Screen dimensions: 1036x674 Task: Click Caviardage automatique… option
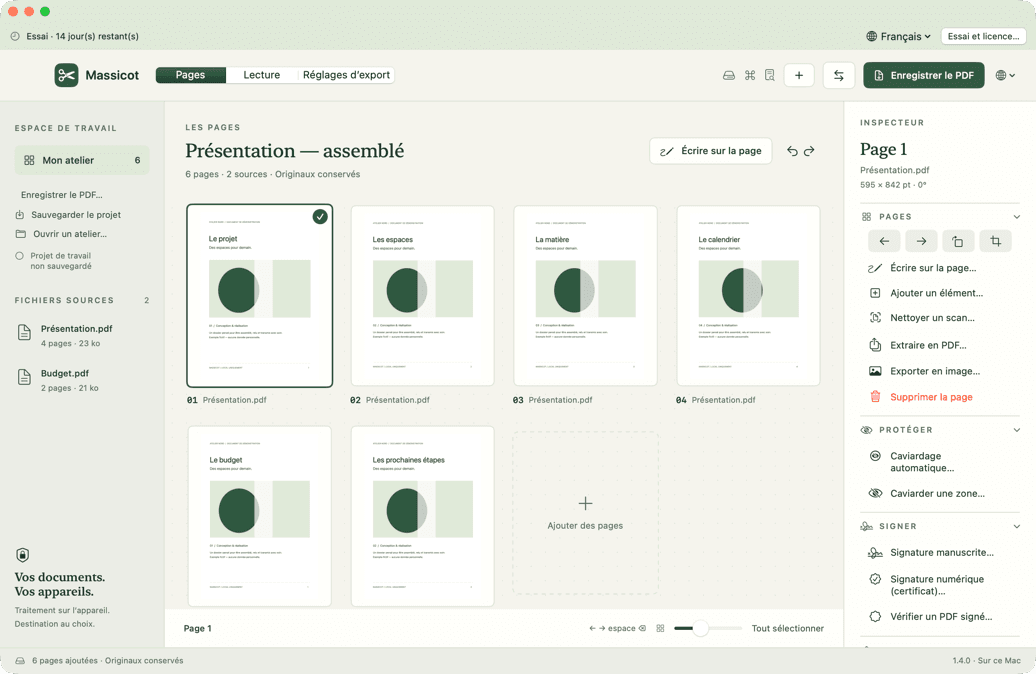click(922, 462)
